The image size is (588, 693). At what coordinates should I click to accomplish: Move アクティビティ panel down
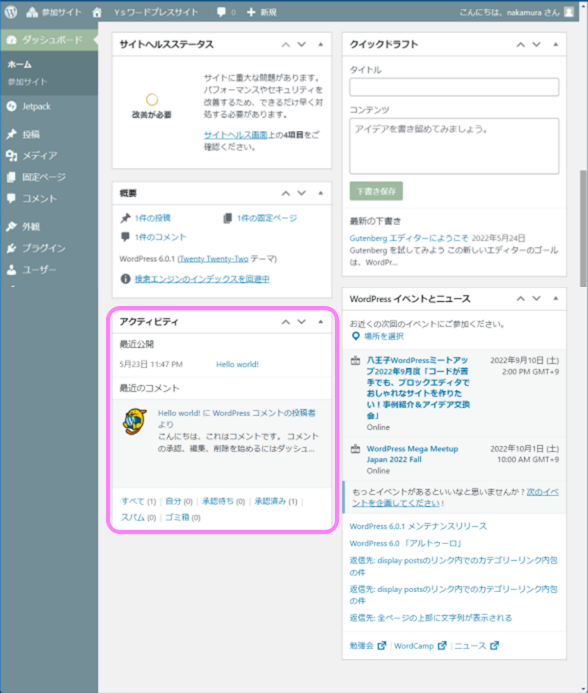click(302, 322)
